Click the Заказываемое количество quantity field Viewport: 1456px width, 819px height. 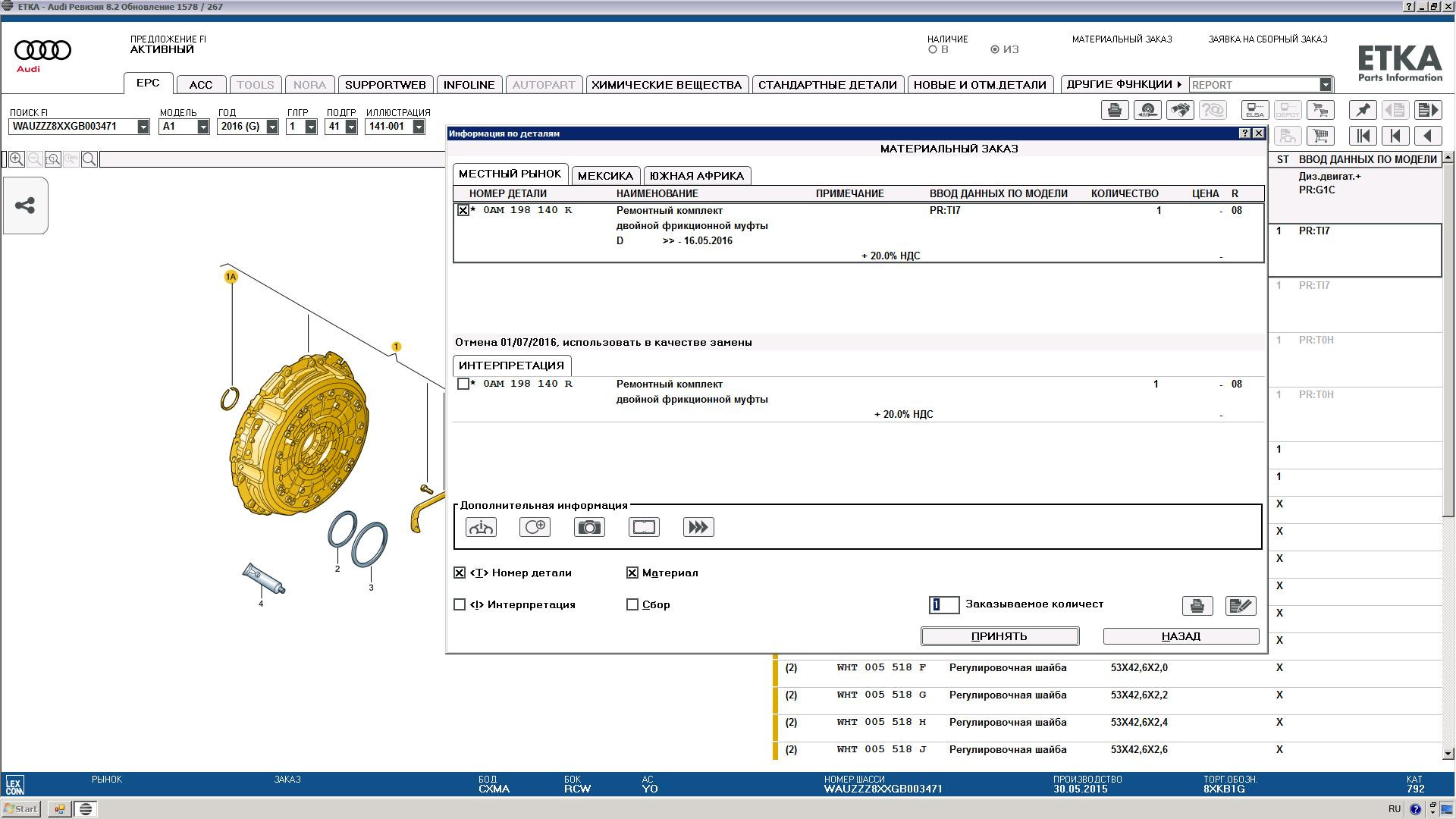(x=943, y=604)
